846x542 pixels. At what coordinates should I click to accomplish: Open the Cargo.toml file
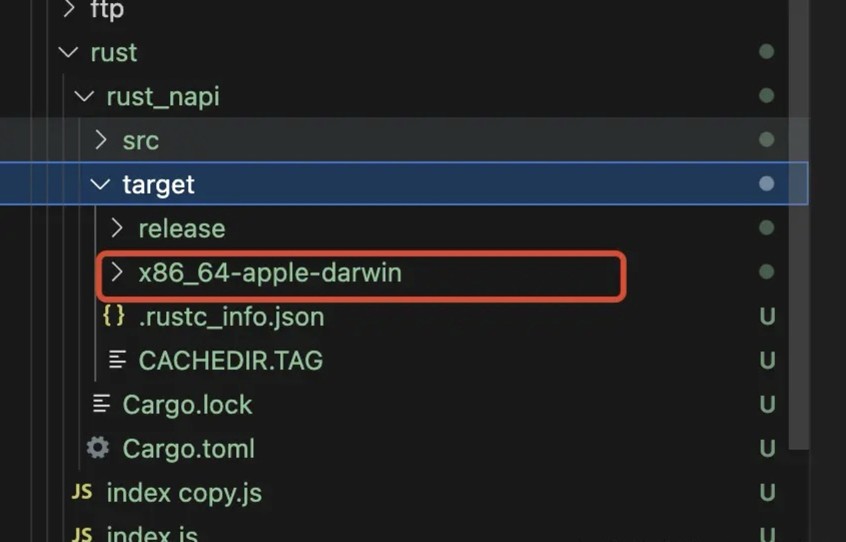click(x=188, y=449)
